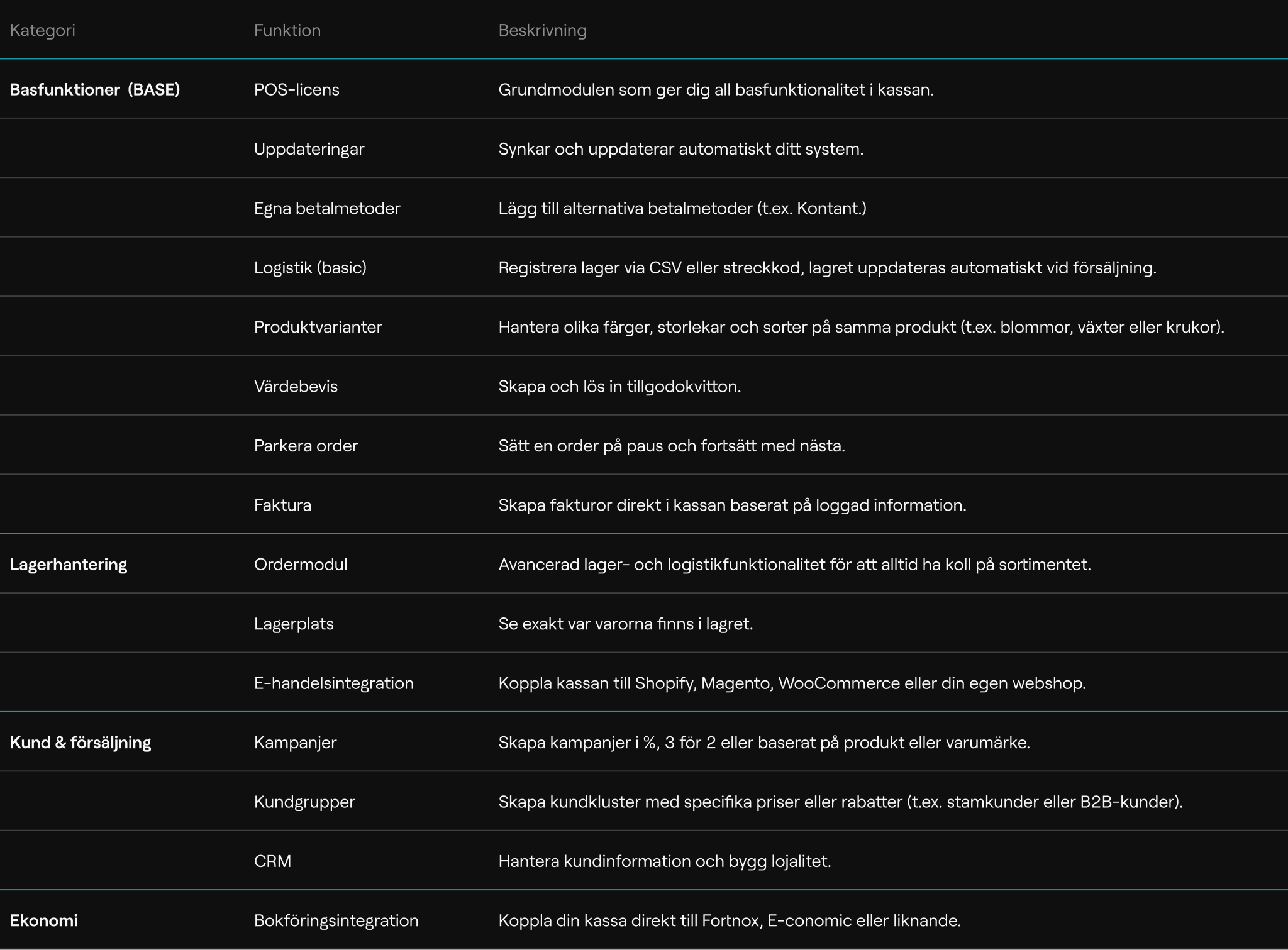This screenshot has width=1288, height=950.
Task: Click the Uppdateringar function cell
Action: (309, 149)
